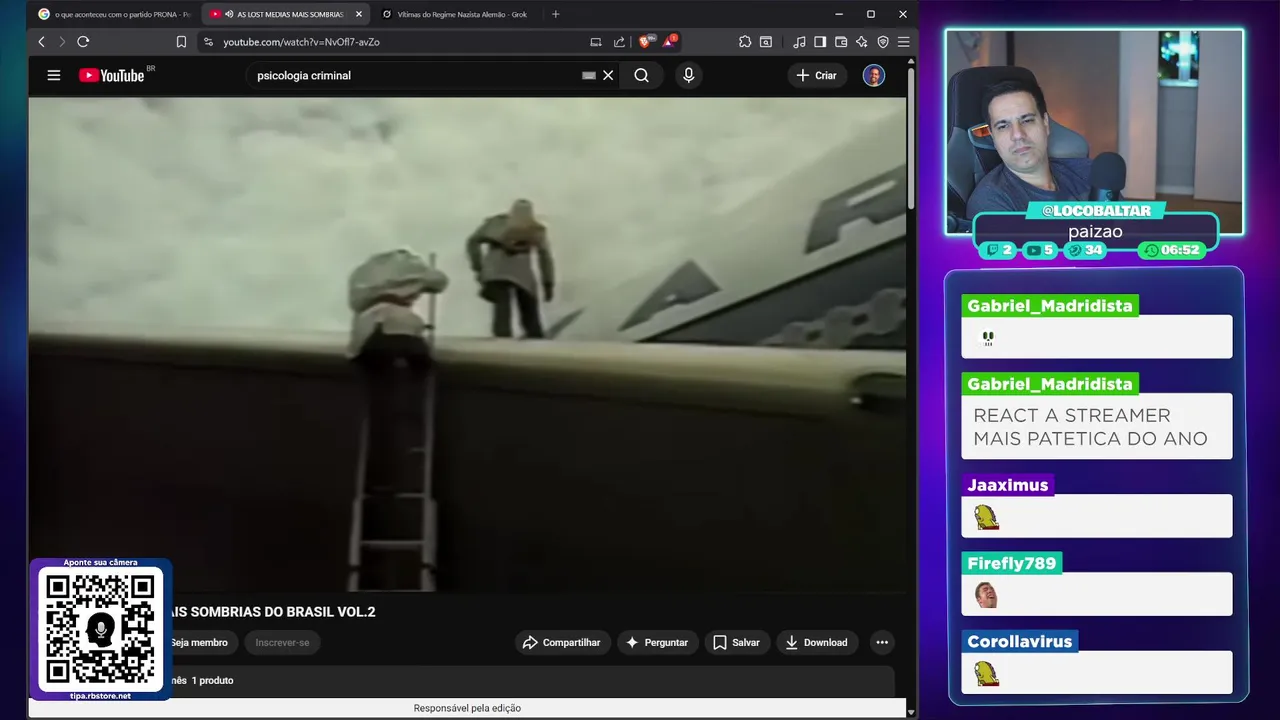This screenshot has width=1280, height=720.
Task: Open Brave VPN shield icon
Action: [883, 42]
